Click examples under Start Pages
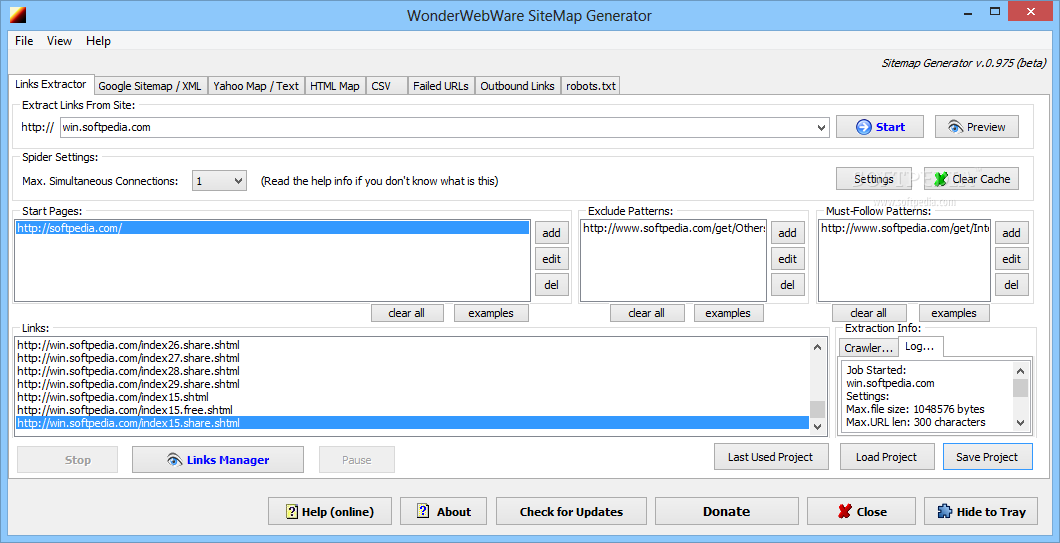This screenshot has height=543, width=1060. (491, 313)
